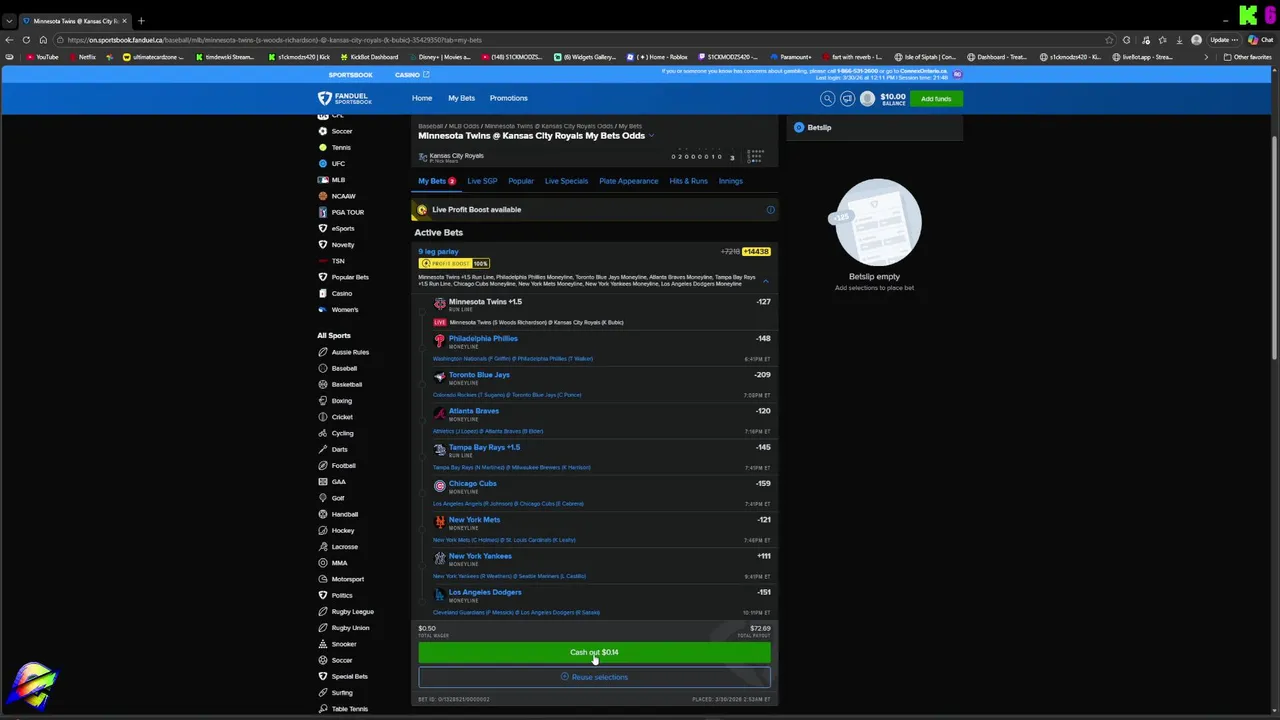The image size is (1280, 720).
Task: Switch to the Plate Appearance tab
Action: pyautogui.click(x=629, y=181)
